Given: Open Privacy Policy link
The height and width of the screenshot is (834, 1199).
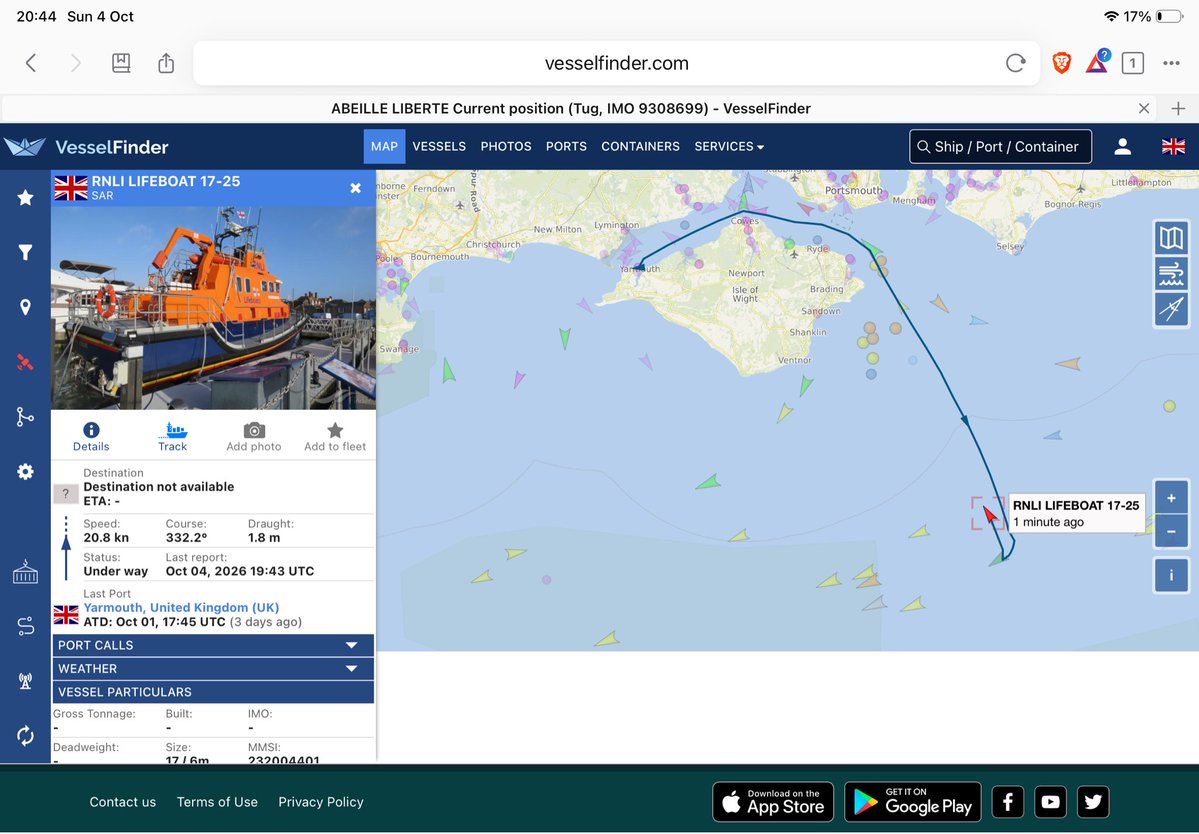Looking at the screenshot, I should pos(320,802).
